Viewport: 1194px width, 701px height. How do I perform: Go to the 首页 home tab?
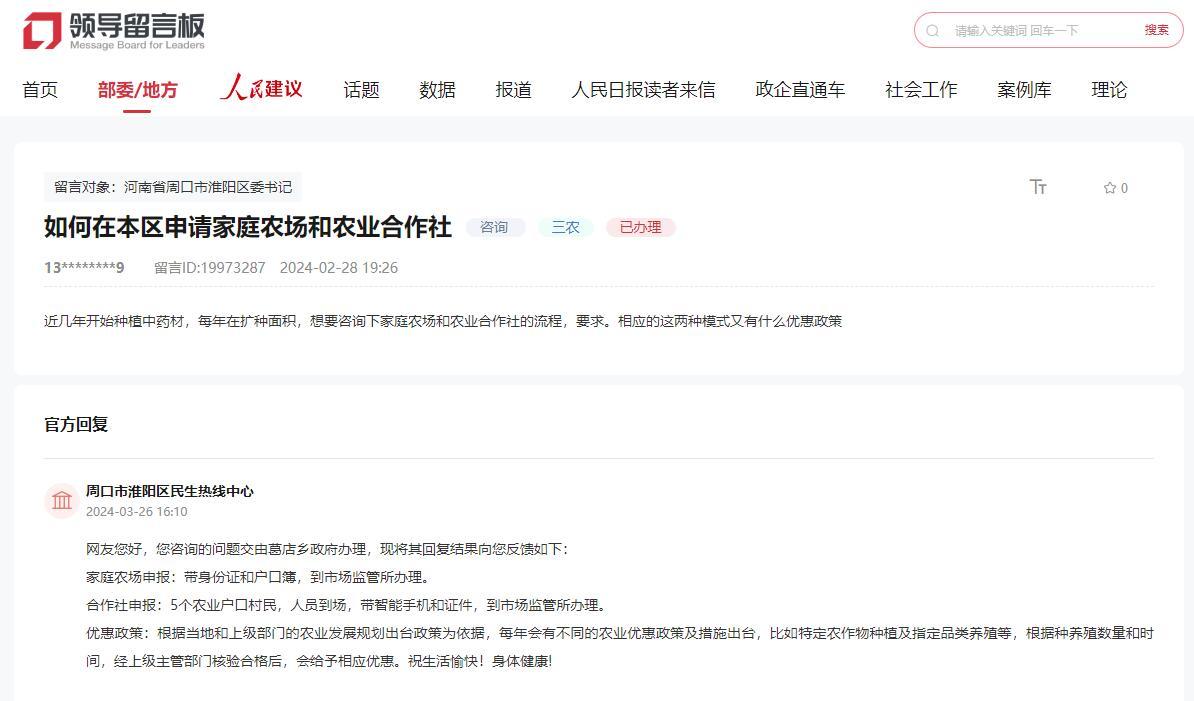point(40,90)
